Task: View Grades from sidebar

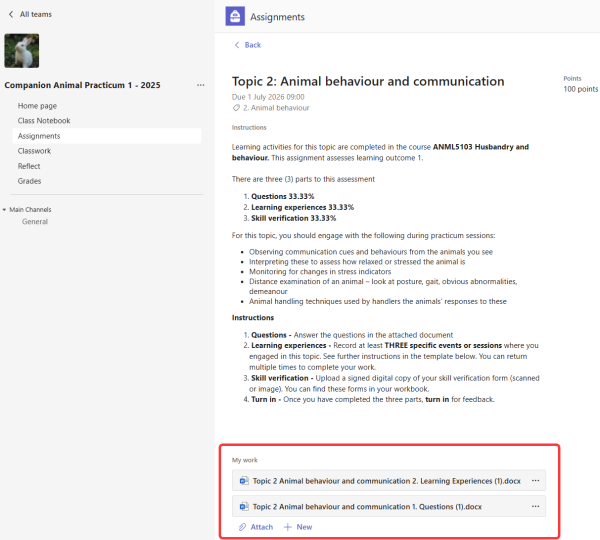Action: (x=30, y=181)
